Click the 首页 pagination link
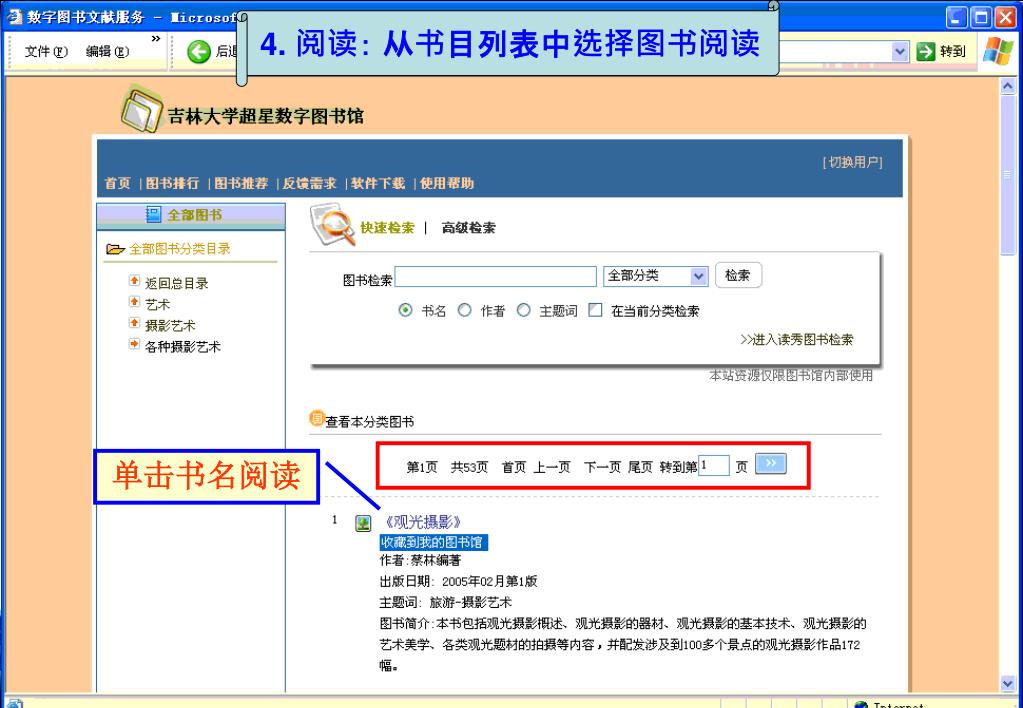This screenshot has width=1023, height=708. (x=514, y=467)
